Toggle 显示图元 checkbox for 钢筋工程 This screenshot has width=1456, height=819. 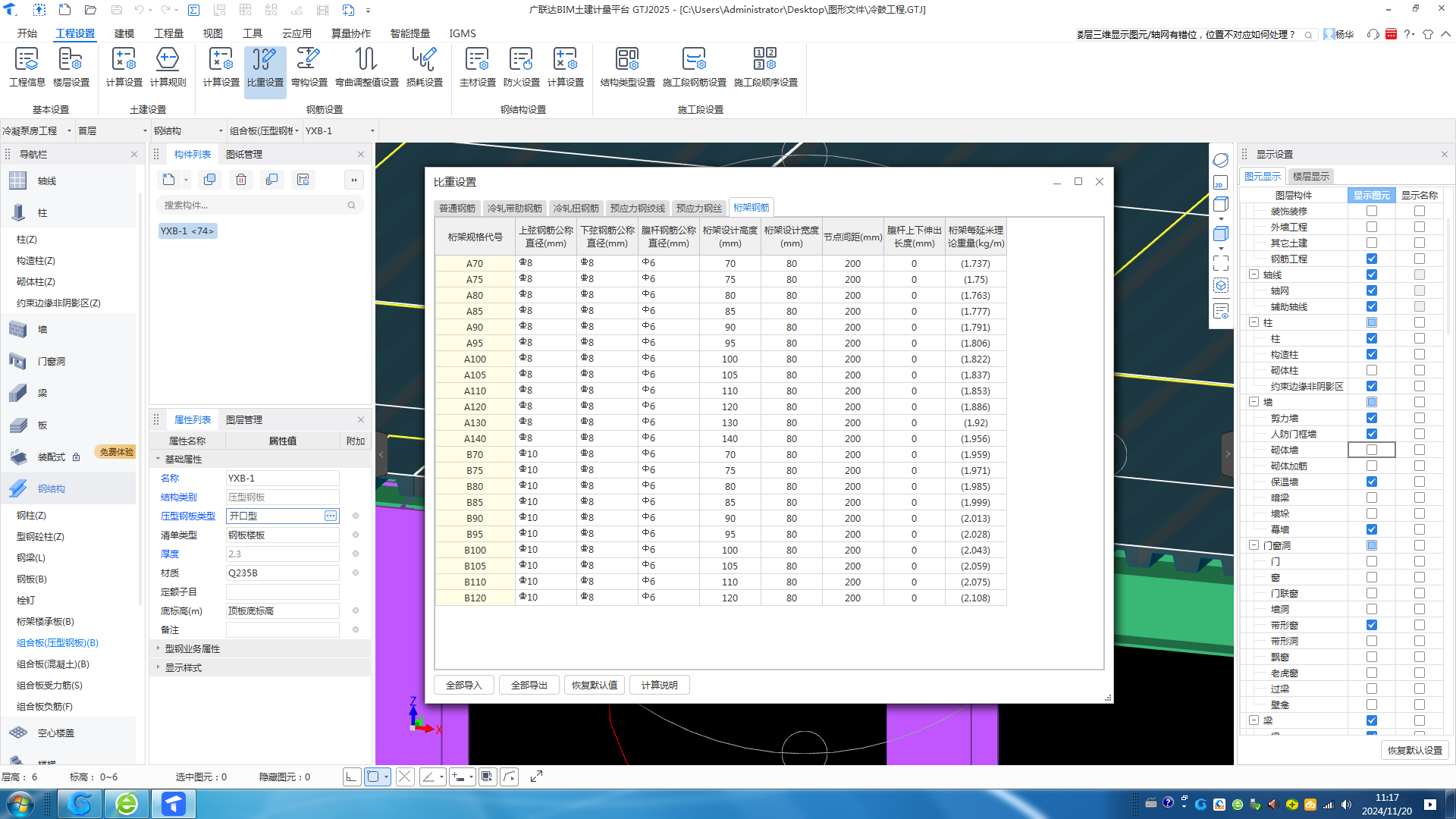click(1371, 259)
